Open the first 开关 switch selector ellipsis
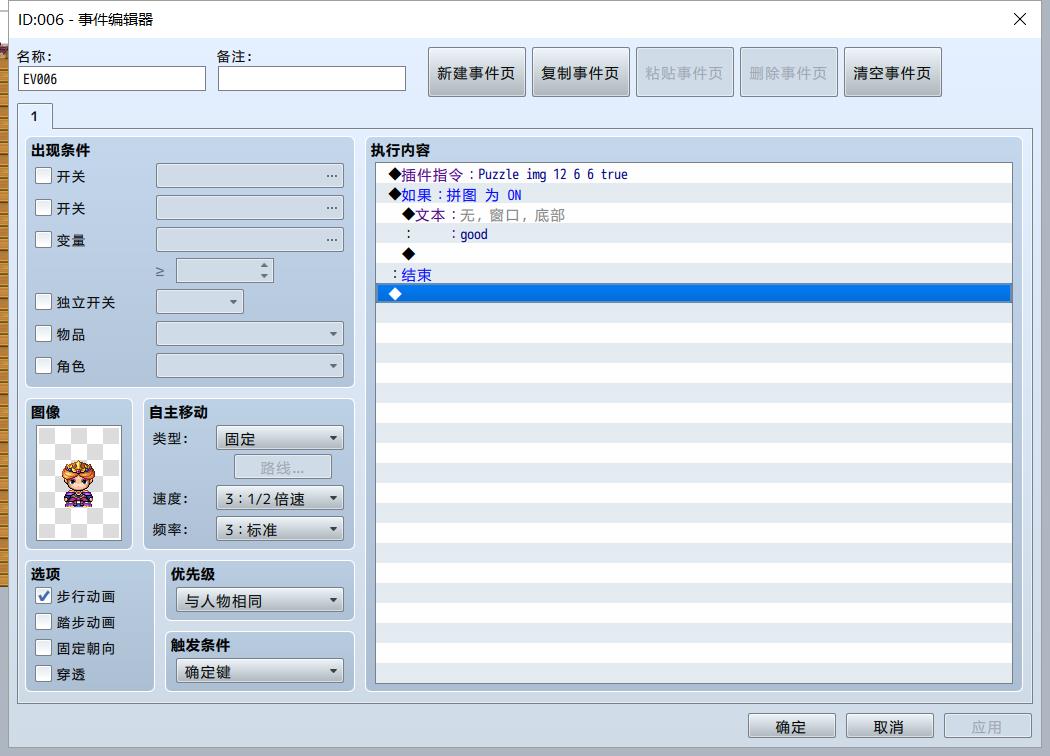1050x756 pixels. click(331, 176)
